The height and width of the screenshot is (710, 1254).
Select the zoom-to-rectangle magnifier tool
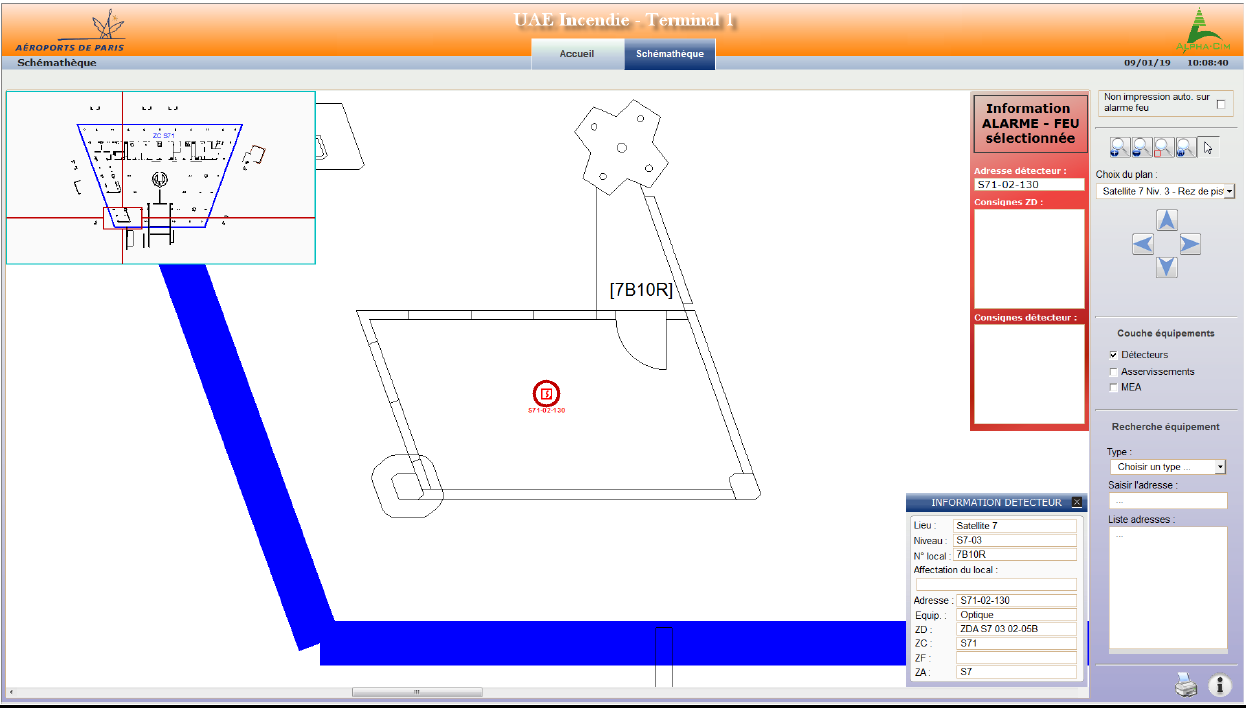coord(1164,148)
